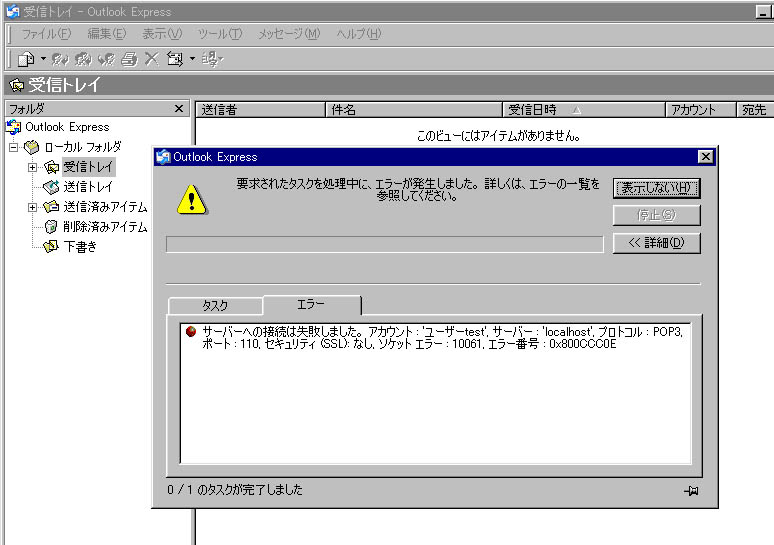
Task: Select 下書き drafts folder in the tree
Action: coord(80,246)
